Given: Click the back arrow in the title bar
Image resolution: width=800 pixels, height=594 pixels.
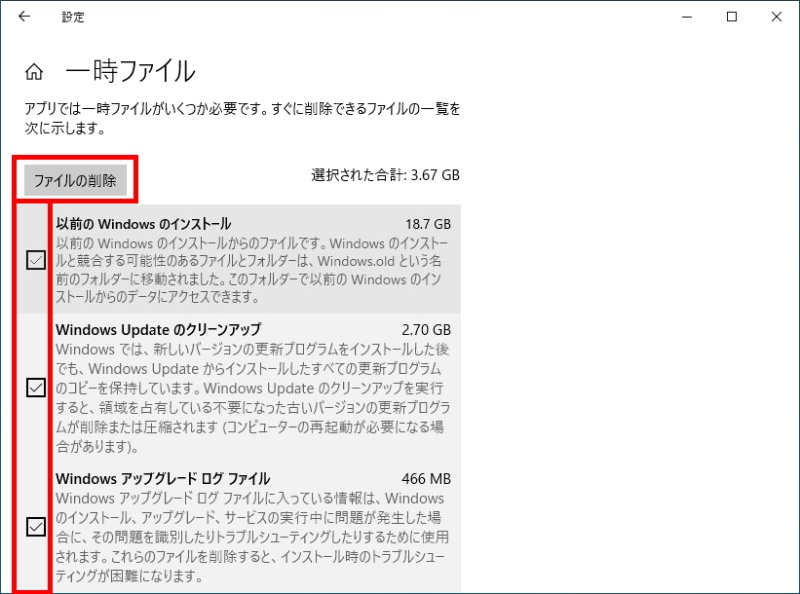Looking at the screenshot, I should pos(24,17).
